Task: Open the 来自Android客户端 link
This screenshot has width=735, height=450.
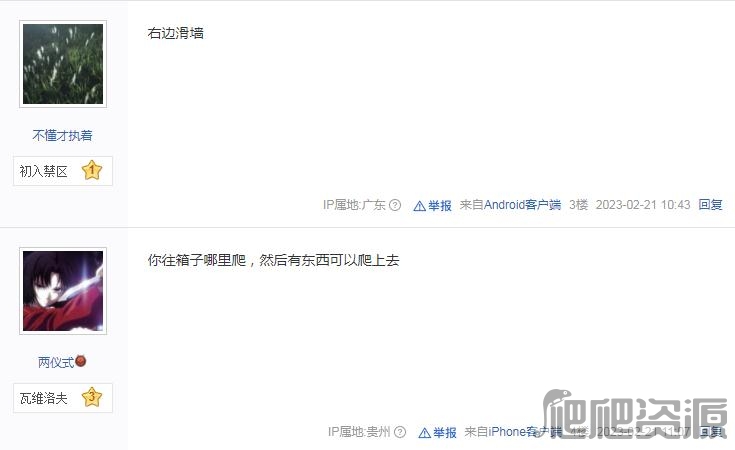Action: pyautogui.click(x=510, y=205)
